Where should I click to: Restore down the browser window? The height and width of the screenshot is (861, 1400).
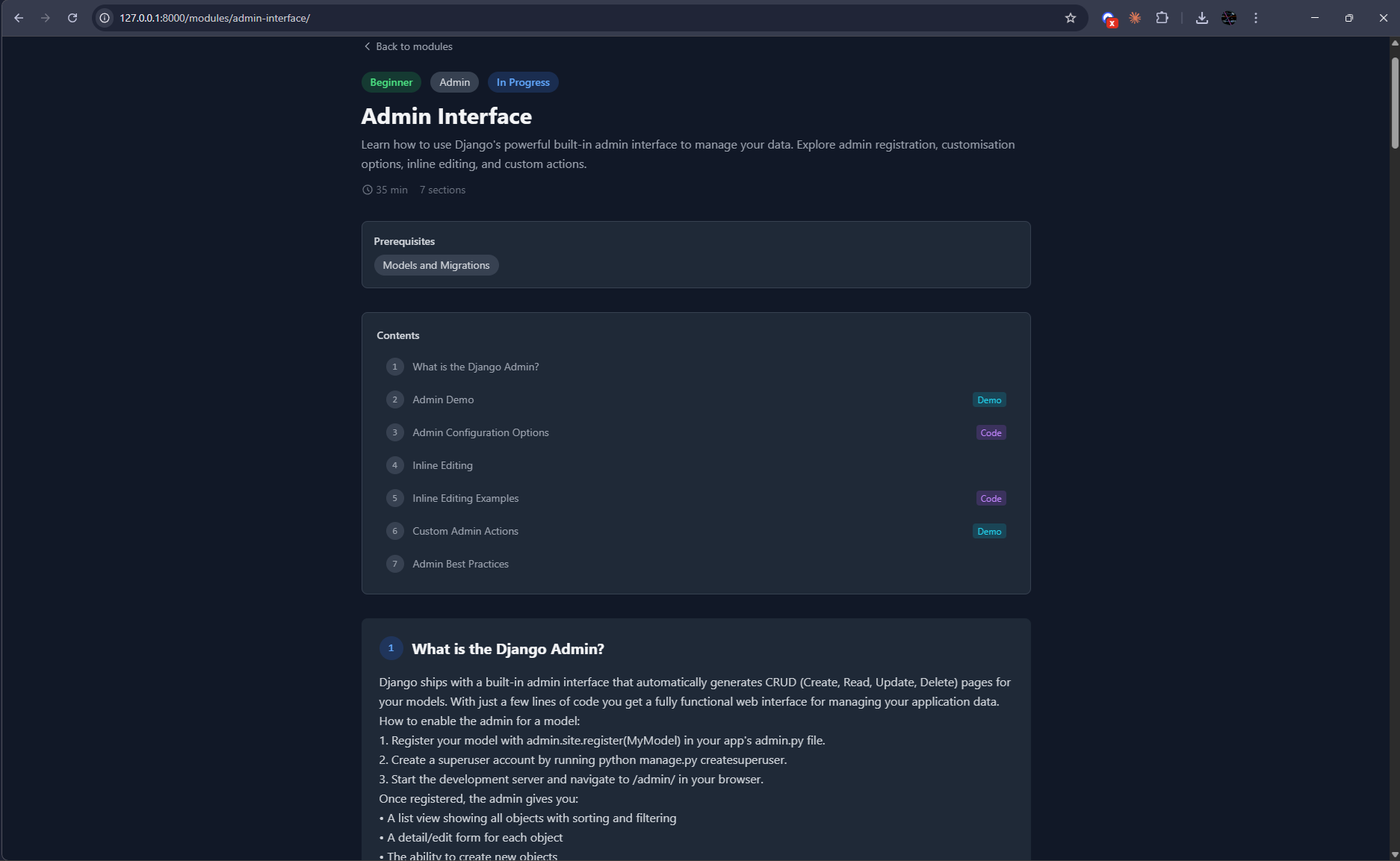tap(1349, 18)
